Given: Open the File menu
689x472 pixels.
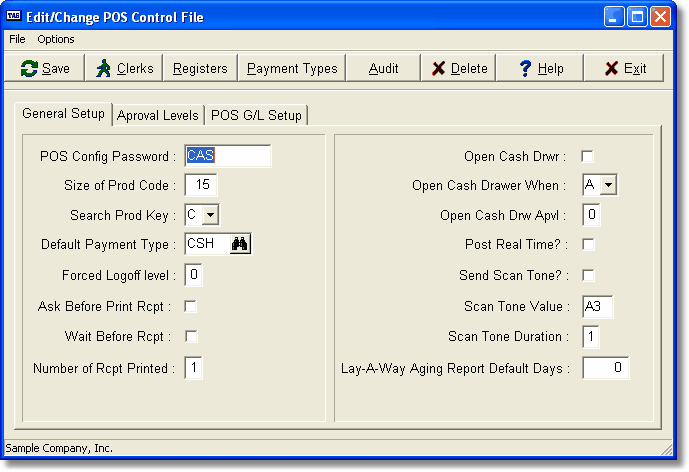Looking at the screenshot, I should point(17,39).
